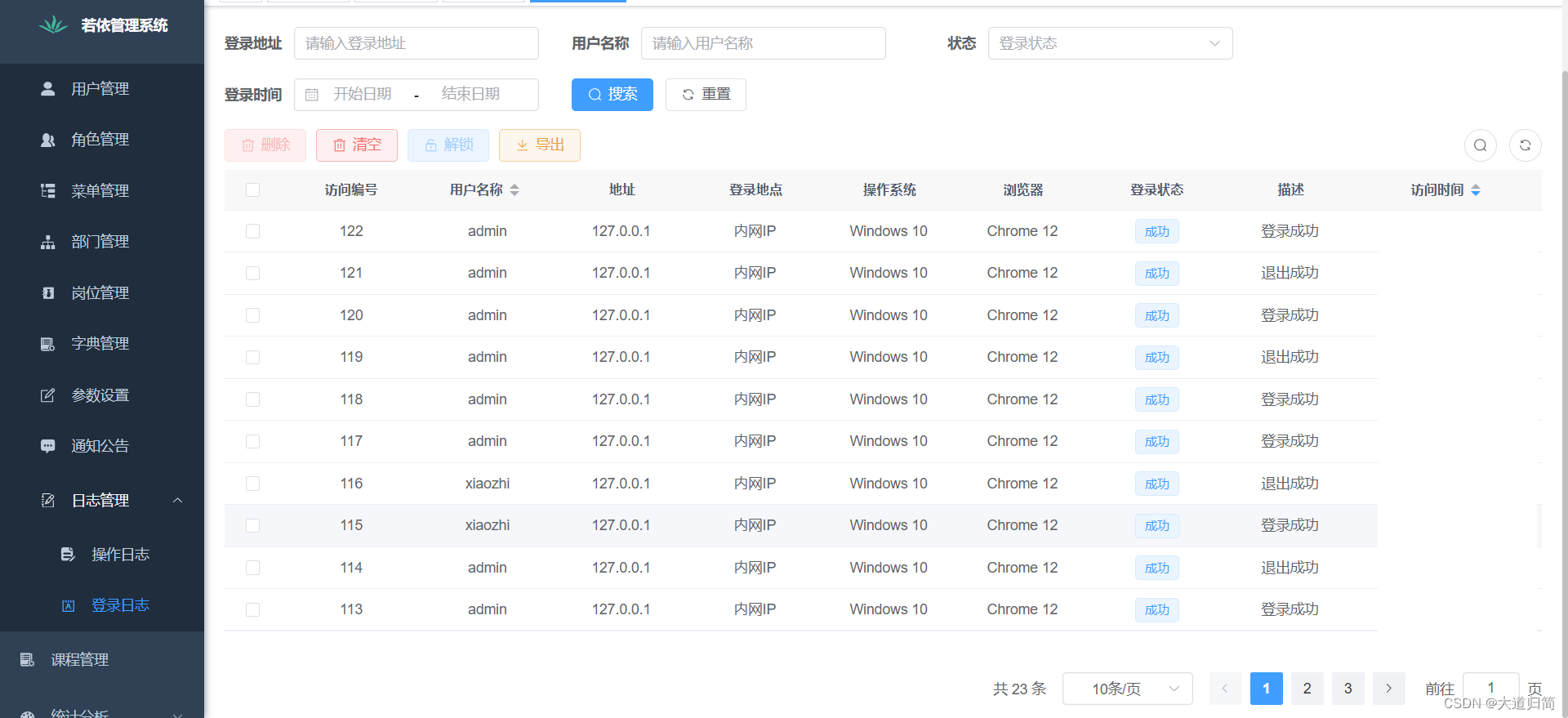Click the 部门管理 tree icon

pos(48,242)
